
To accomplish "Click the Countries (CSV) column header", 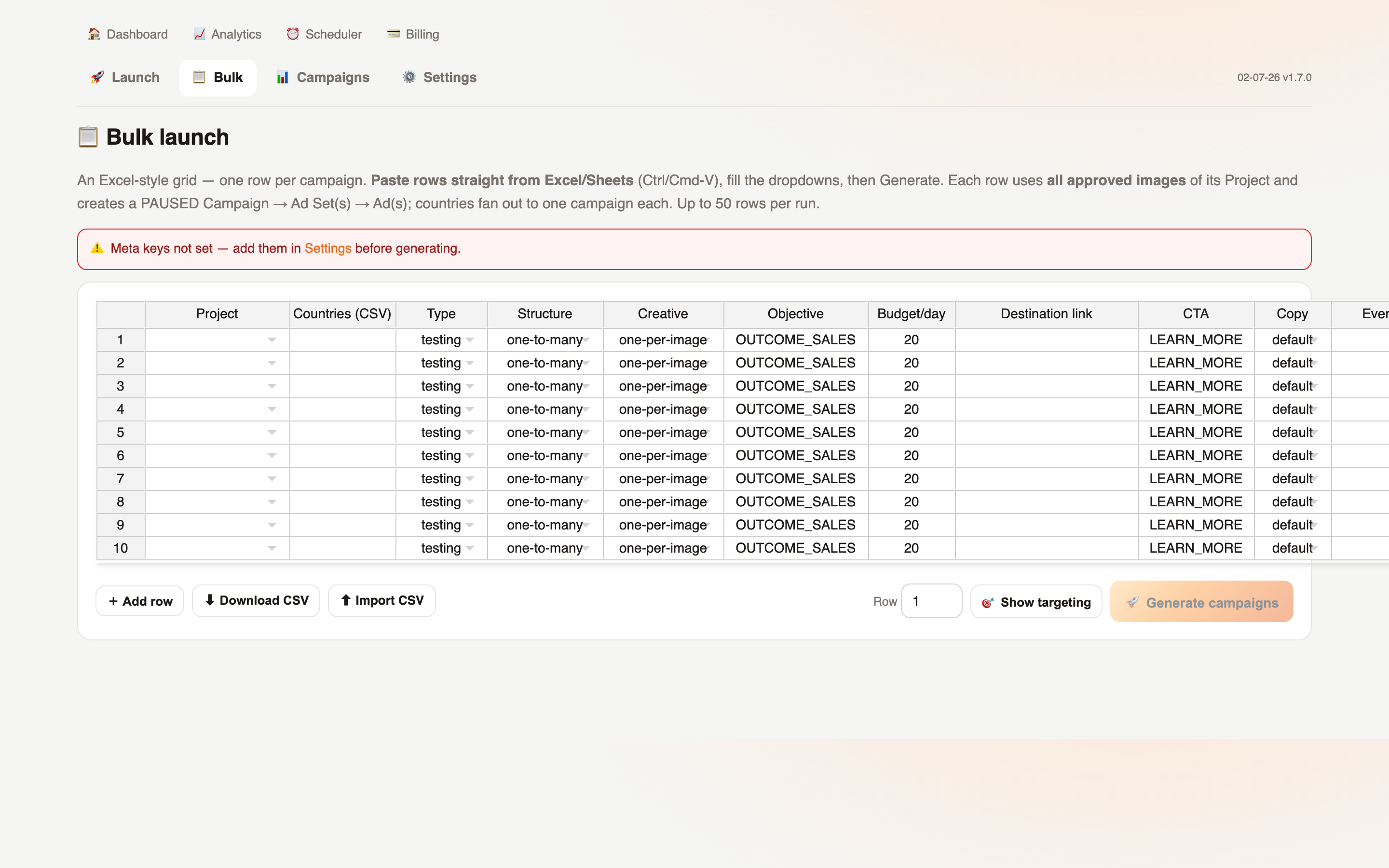I will tap(342, 314).
